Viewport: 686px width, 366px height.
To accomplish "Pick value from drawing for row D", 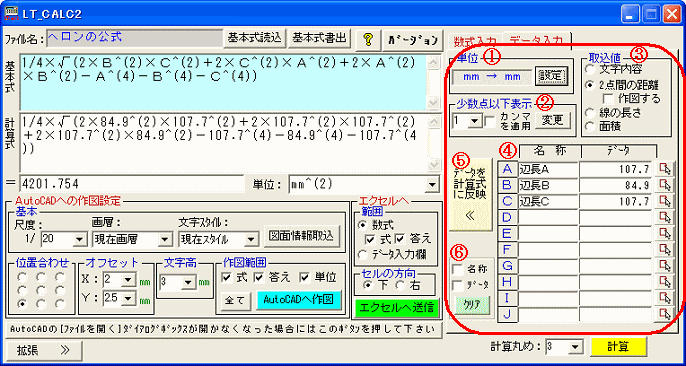I will 665,217.
